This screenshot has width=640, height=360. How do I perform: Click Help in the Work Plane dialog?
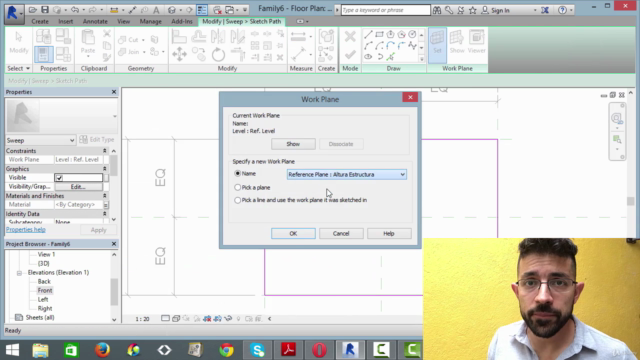(x=389, y=233)
